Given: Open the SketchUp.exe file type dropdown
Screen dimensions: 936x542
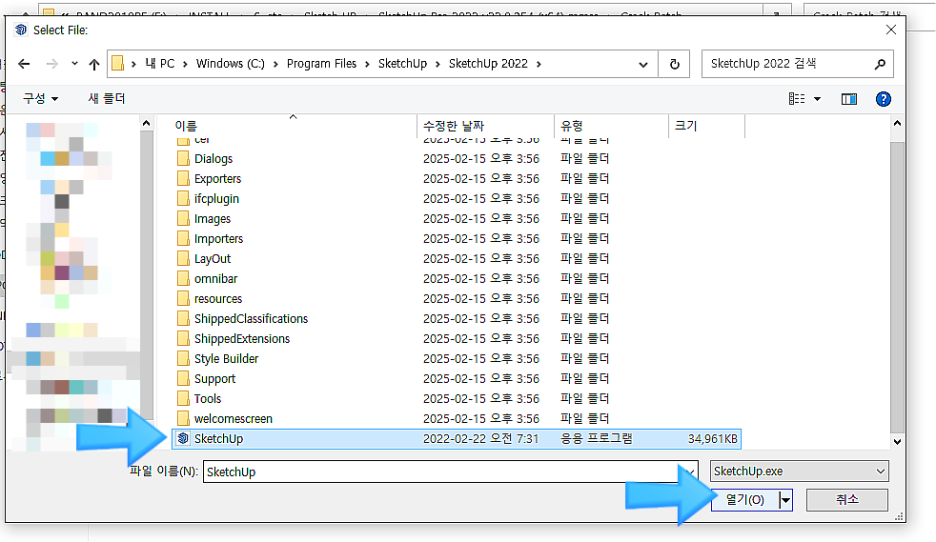Looking at the screenshot, I should tap(799, 471).
